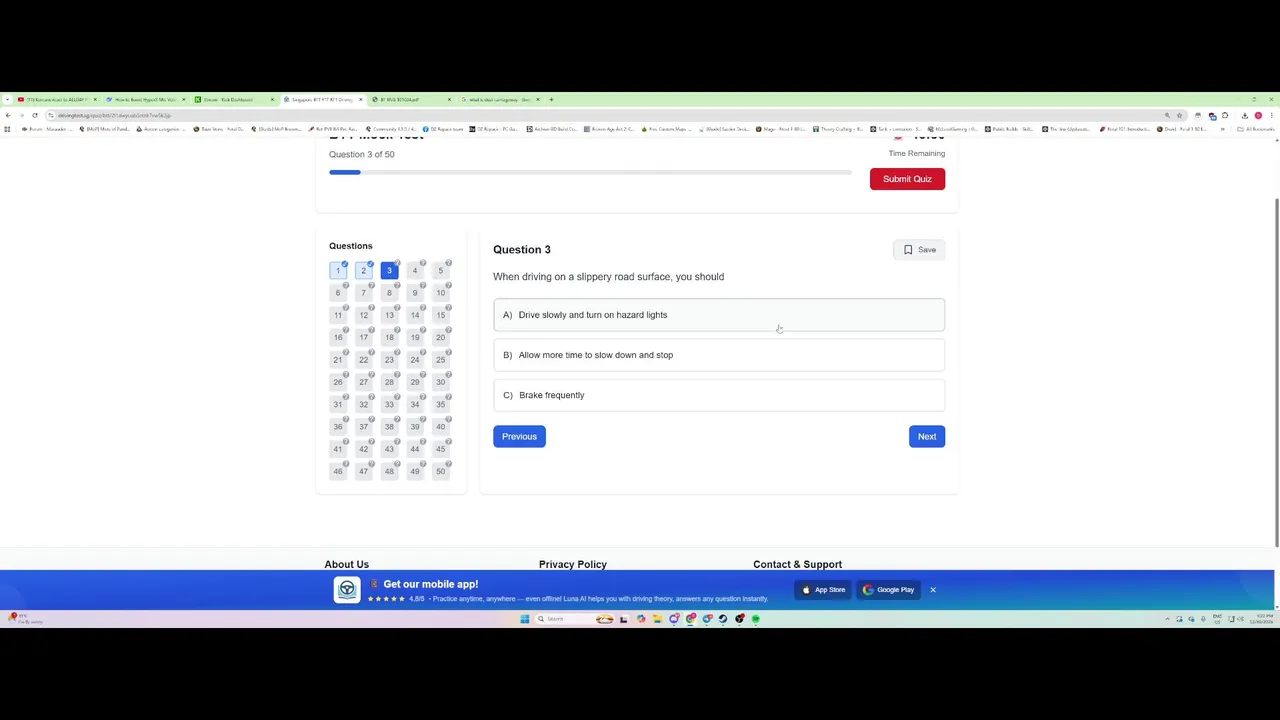Select answer C: Brake frequently

719,395
